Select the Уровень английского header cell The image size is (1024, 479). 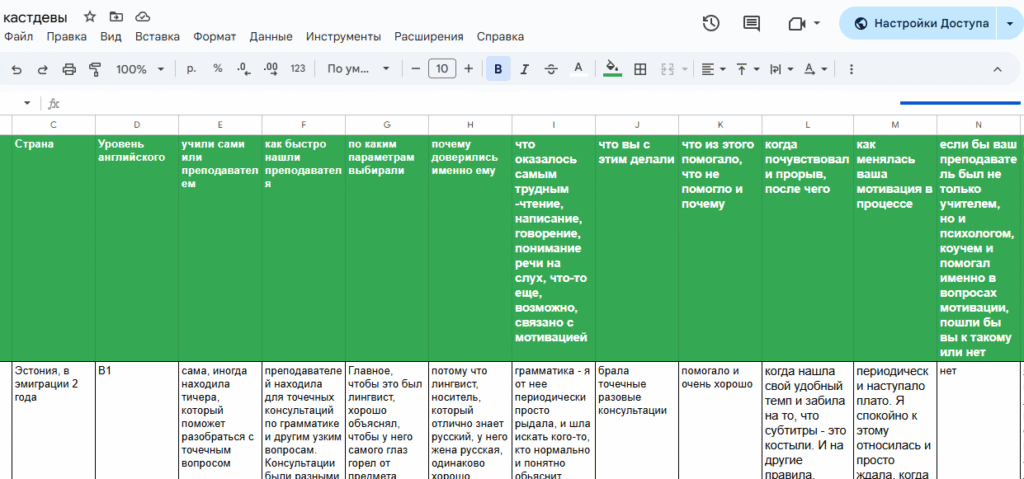[x=137, y=248]
